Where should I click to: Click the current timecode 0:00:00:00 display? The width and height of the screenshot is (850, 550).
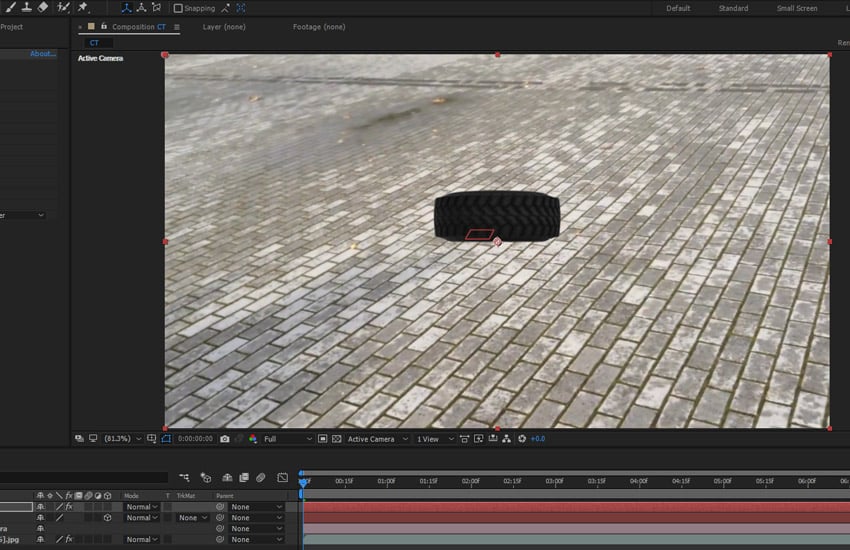tap(194, 439)
